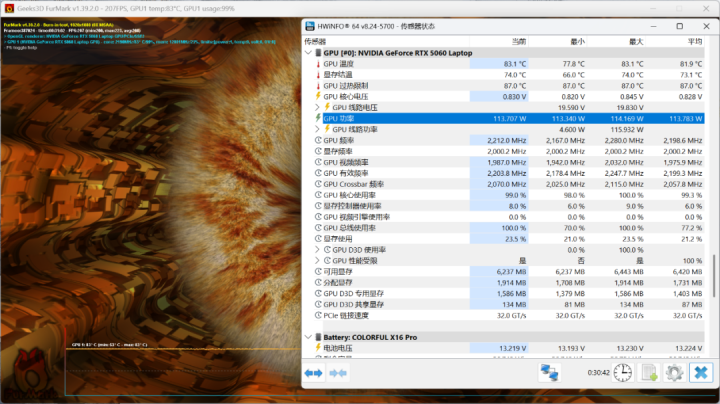
Task: Click the clock reset timer icon
Action: pyautogui.click(x=623, y=373)
